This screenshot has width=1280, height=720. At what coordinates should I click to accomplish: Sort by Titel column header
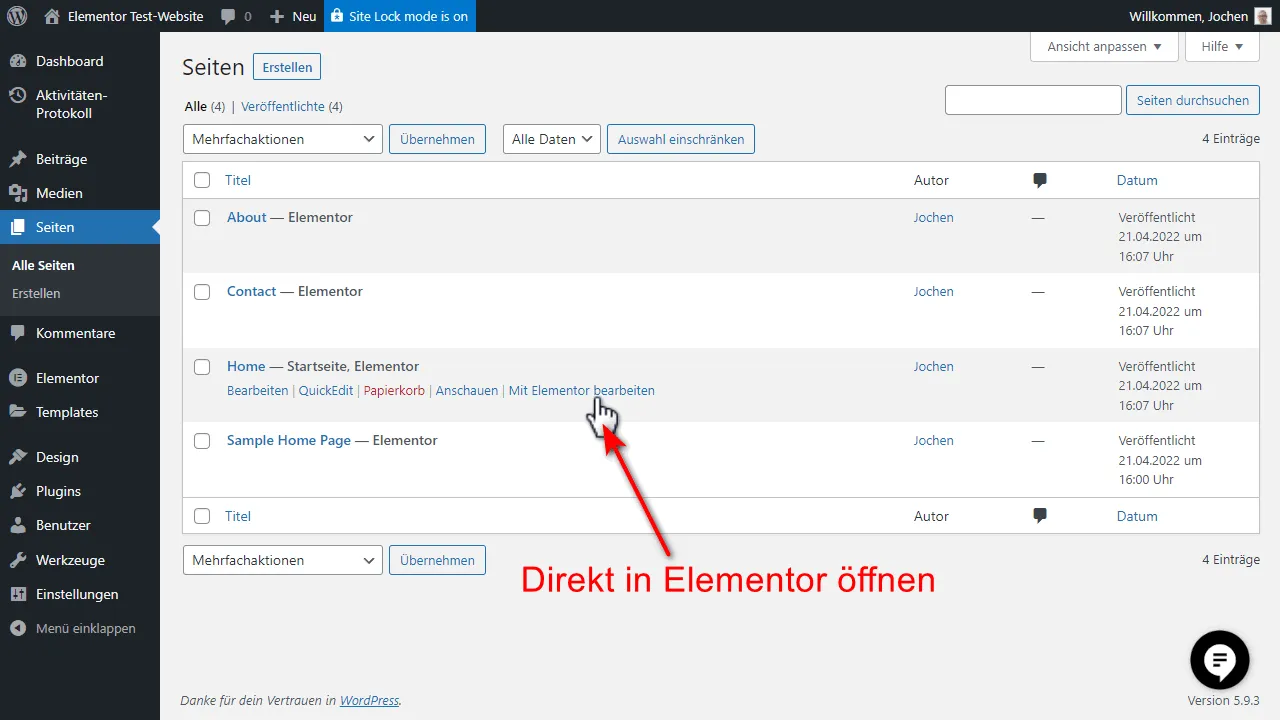point(238,180)
